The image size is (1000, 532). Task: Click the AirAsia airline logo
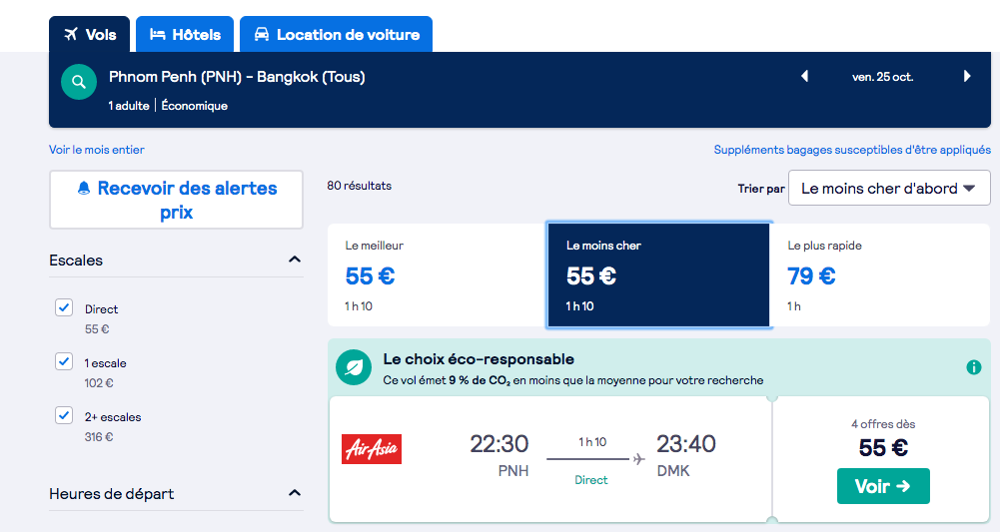click(372, 449)
